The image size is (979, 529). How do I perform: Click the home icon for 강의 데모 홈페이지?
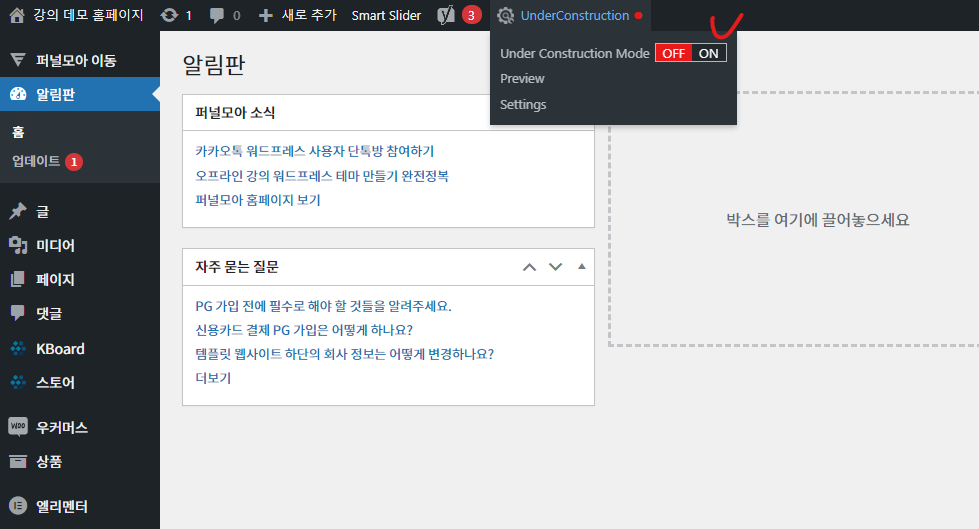point(17,15)
